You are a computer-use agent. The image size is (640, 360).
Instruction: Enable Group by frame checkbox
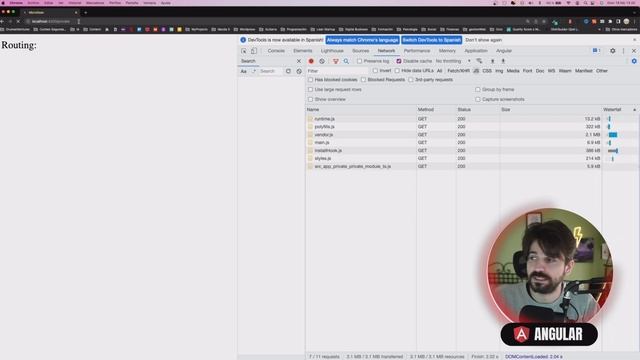coord(478,89)
